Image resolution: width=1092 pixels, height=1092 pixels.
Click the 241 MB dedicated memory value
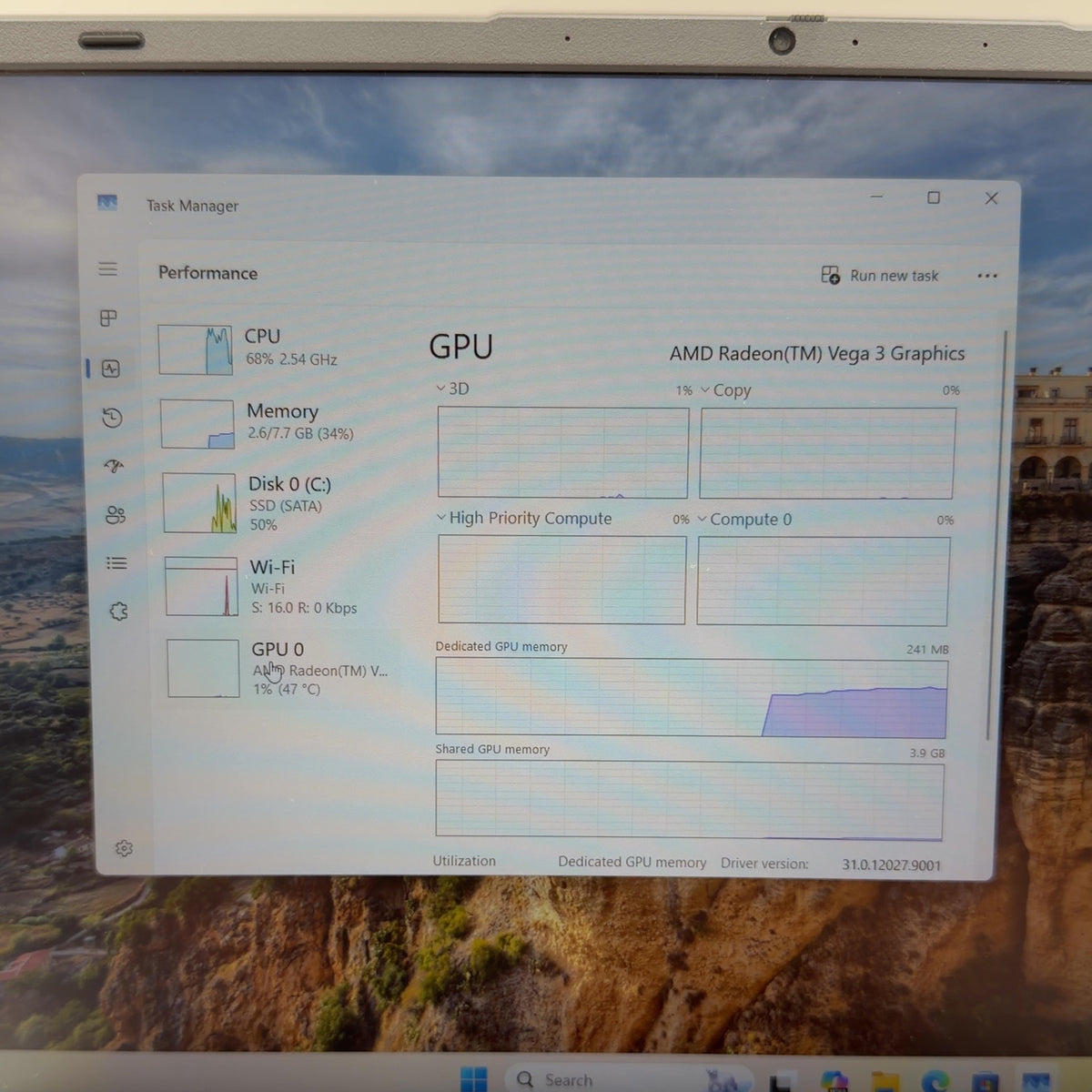pyautogui.click(x=927, y=650)
